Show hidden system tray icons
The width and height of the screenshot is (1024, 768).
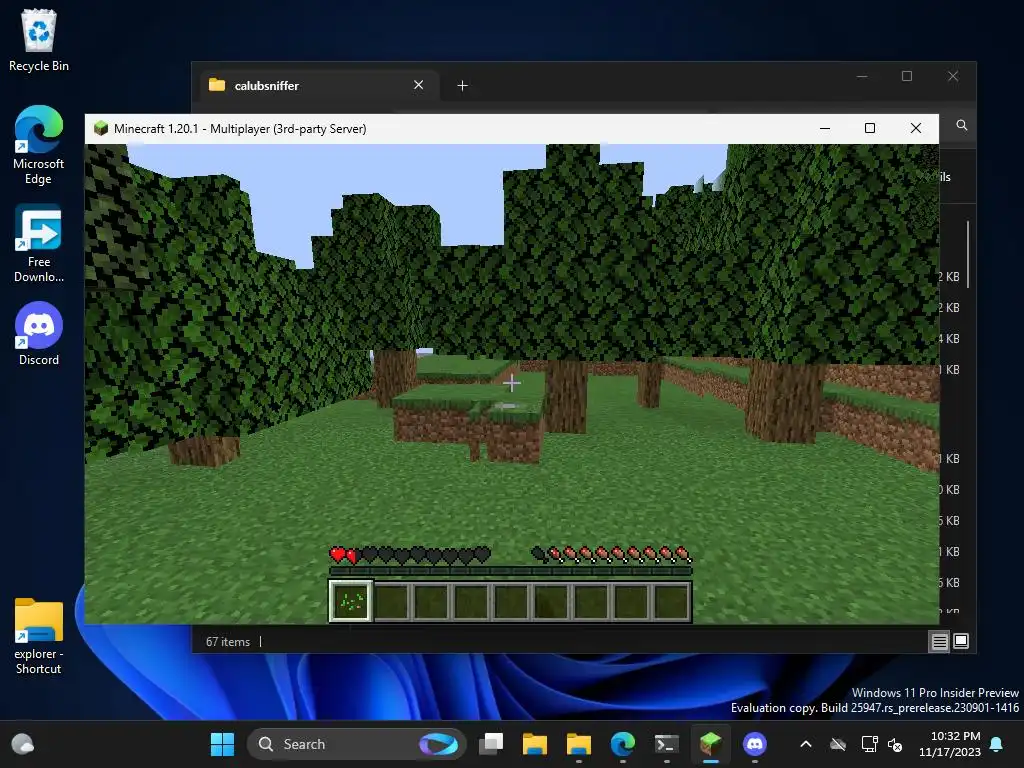pyautogui.click(x=806, y=744)
